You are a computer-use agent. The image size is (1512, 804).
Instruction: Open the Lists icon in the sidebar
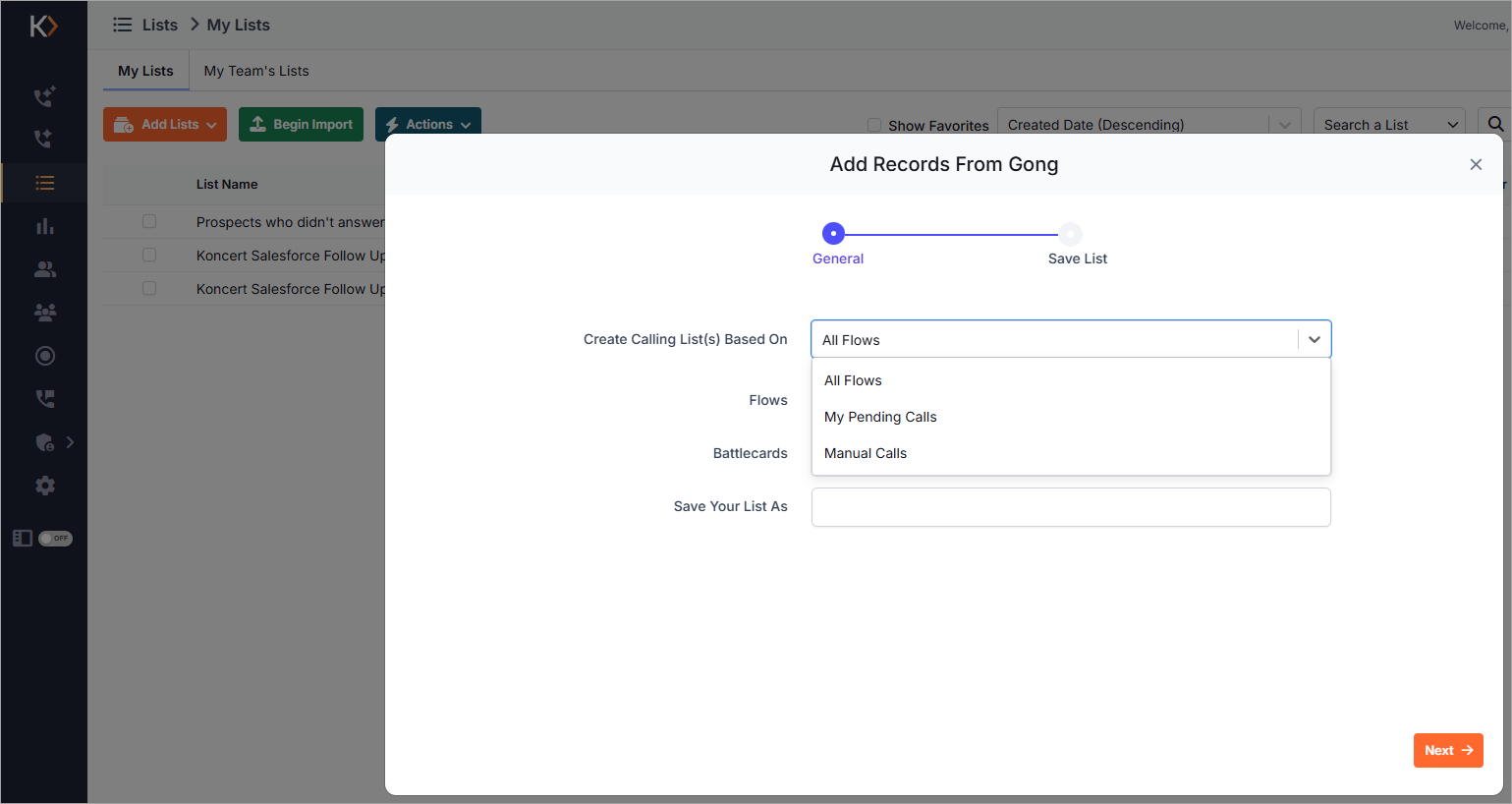45,183
